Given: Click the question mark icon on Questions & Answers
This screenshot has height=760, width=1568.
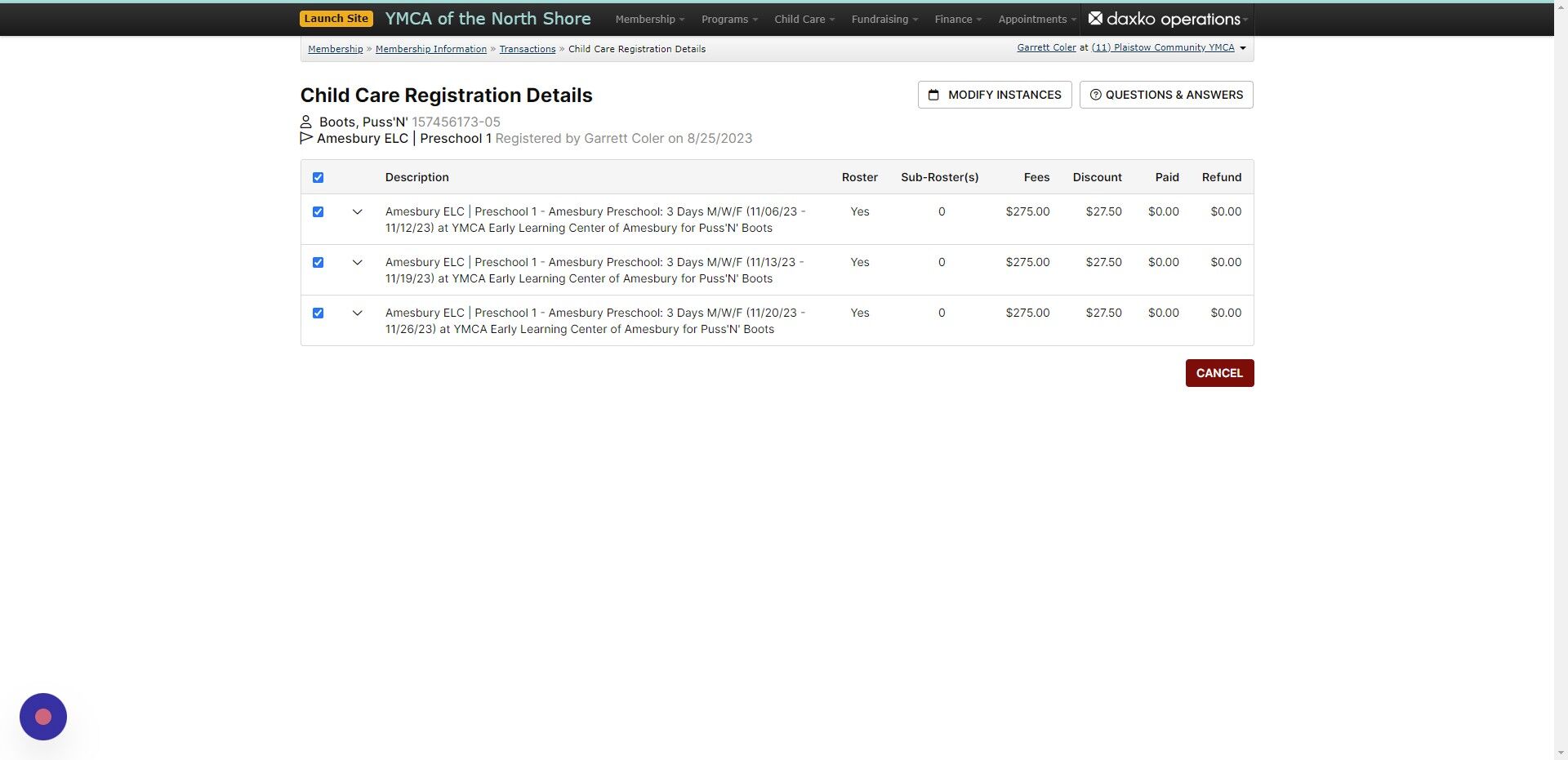Looking at the screenshot, I should coord(1096,95).
